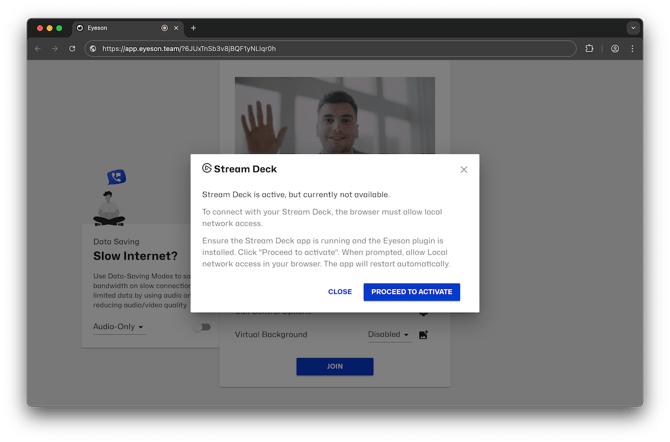Viewport: 670px width, 442px height.
Task: Dismiss Stream Deck dialog with X icon
Action: (x=464, y=170)
